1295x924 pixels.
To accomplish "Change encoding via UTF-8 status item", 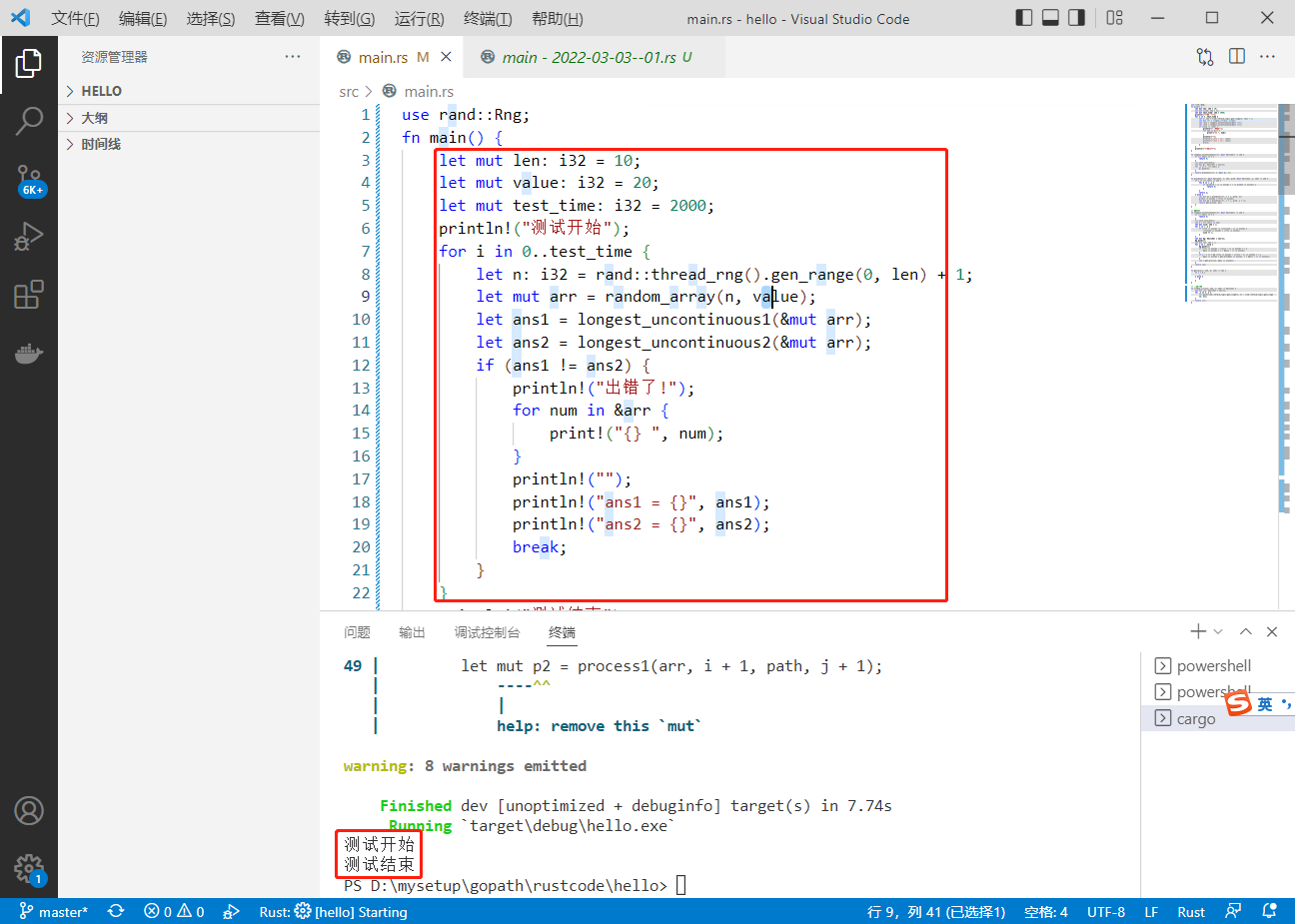I will click(x=1106, y=912).
